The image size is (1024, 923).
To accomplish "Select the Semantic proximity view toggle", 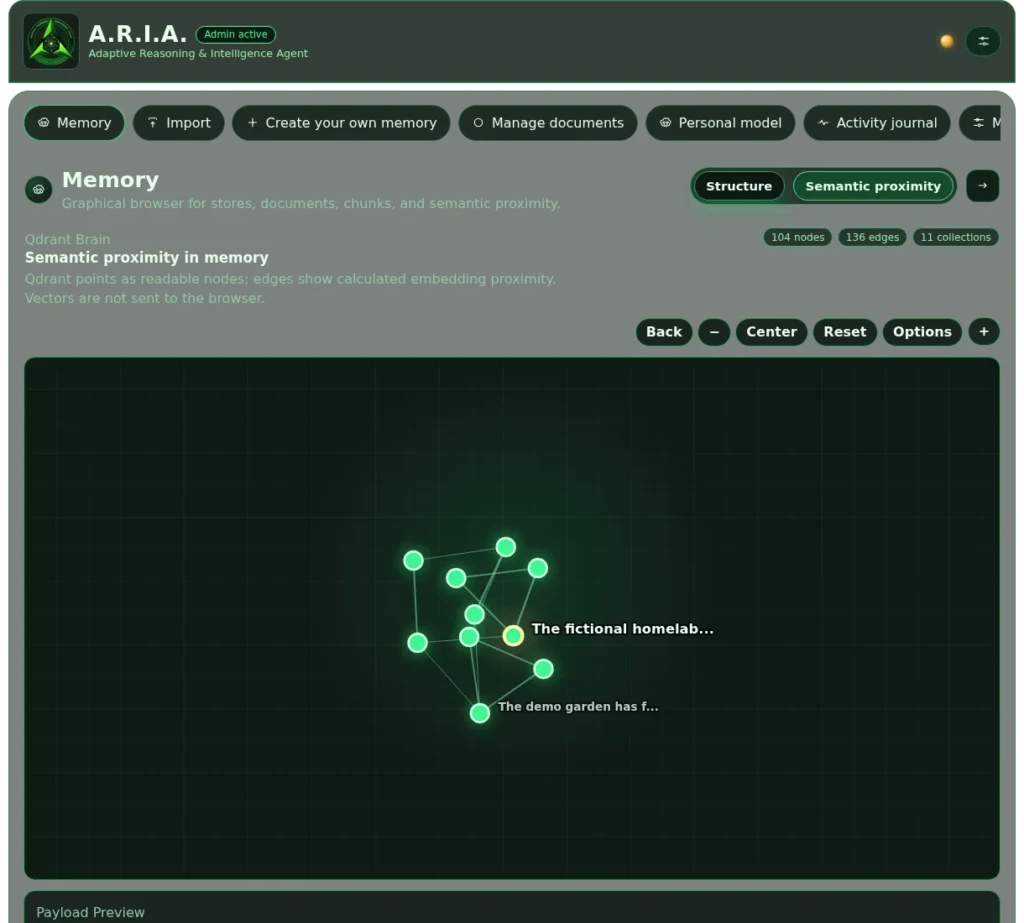I will click(873, 186).
